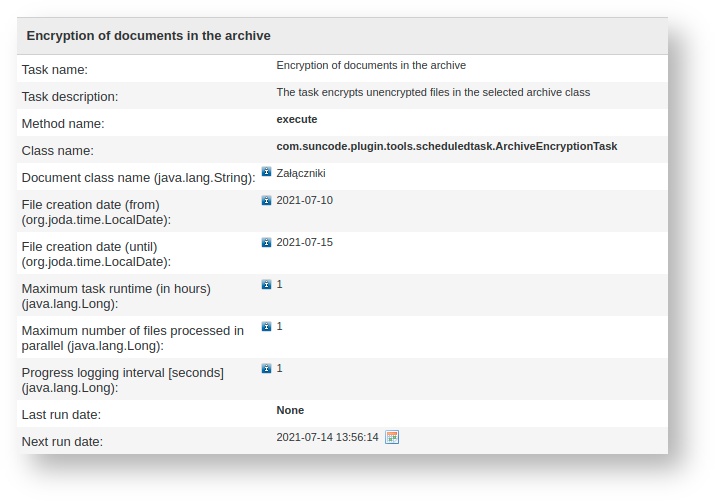Click the Task description text value
716x502 pixels.
[433, 92]
